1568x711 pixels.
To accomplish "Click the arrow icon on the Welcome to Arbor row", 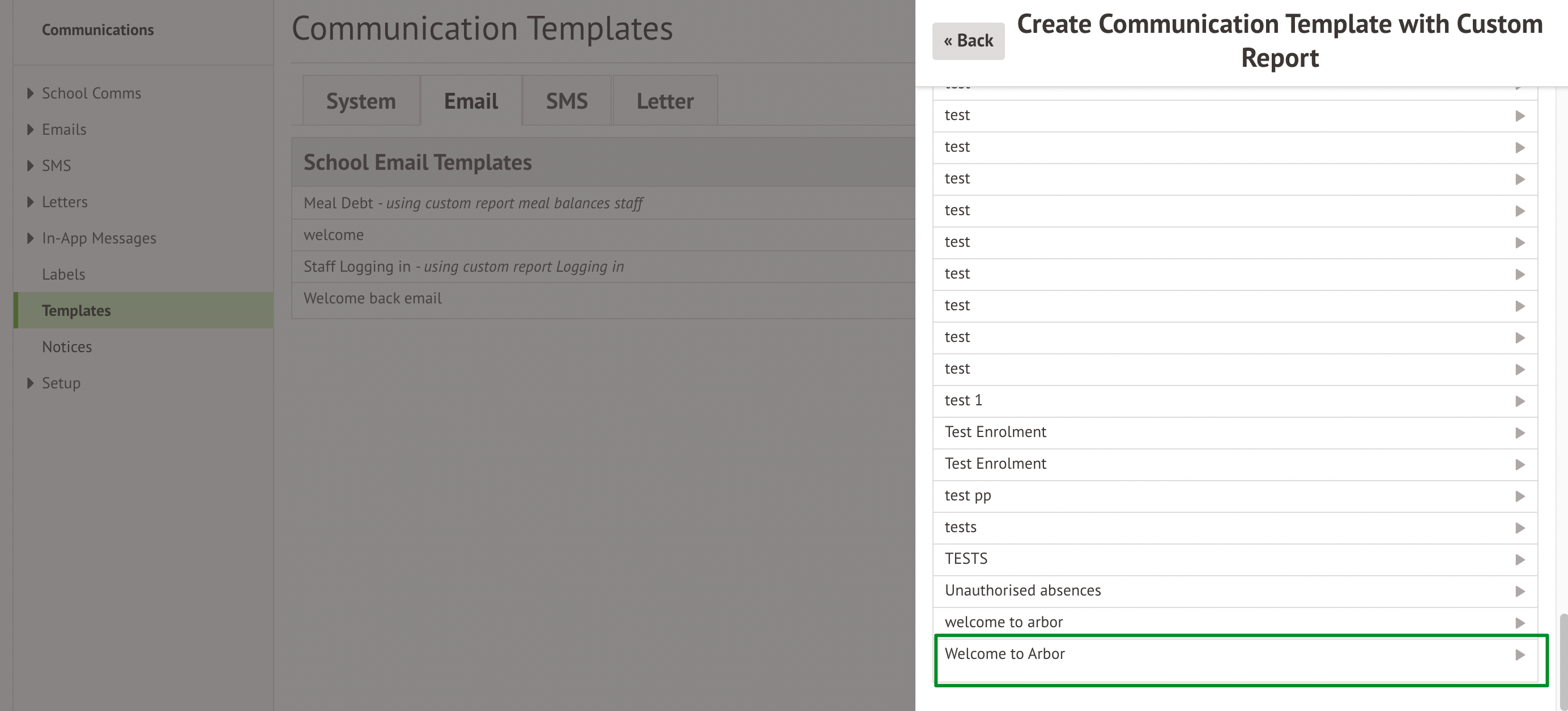I will pyautogui.click(x=1519, y=655).
